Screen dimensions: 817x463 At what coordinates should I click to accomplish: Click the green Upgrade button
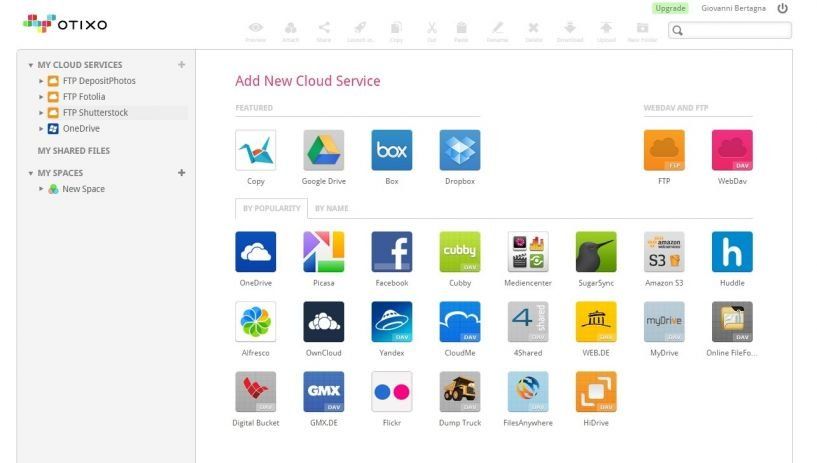(x=670, y=8)
